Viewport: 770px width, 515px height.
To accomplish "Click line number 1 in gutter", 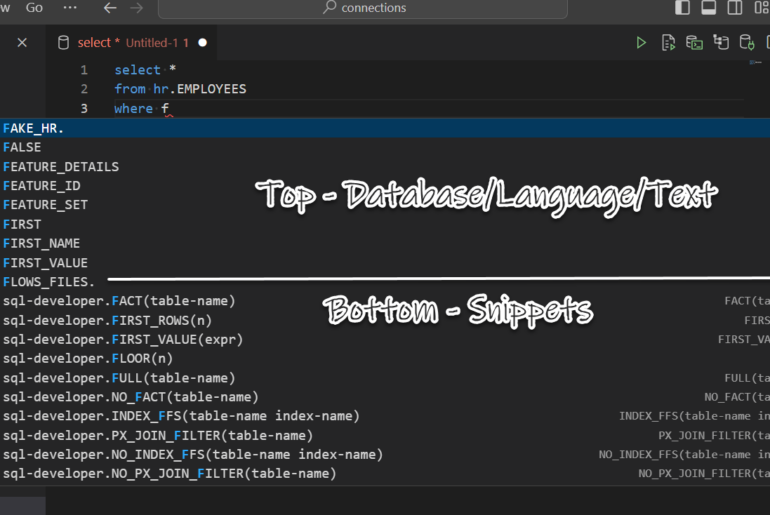I will pos(84,70).
